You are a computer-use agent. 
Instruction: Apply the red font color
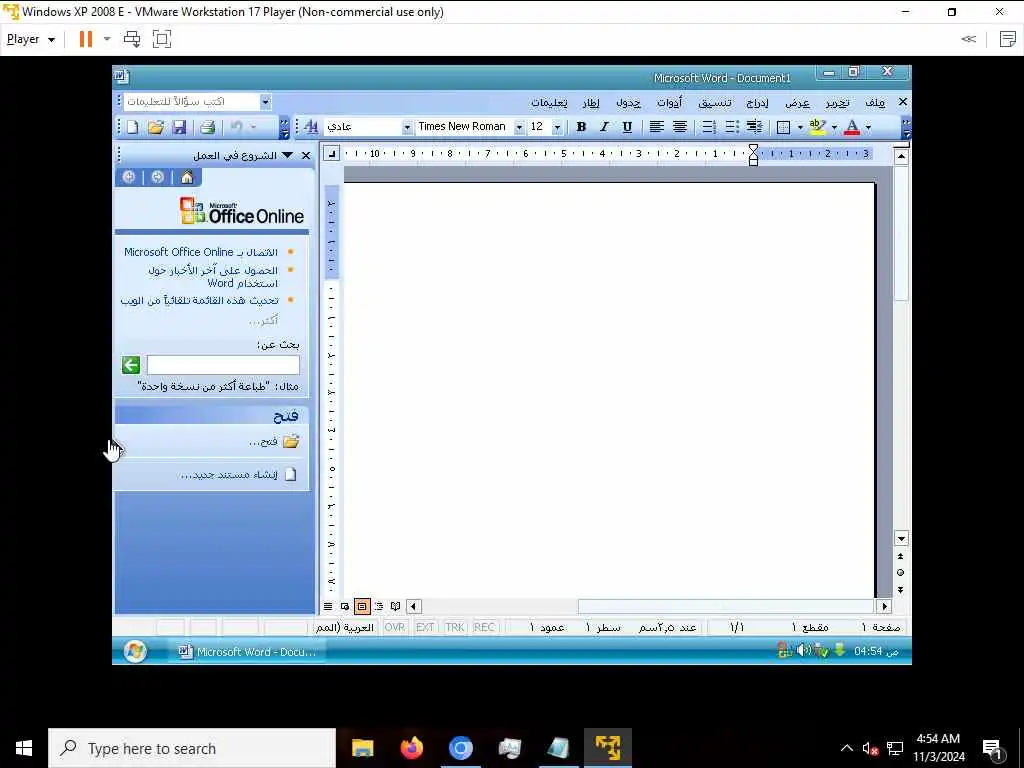tap(852, 127)
